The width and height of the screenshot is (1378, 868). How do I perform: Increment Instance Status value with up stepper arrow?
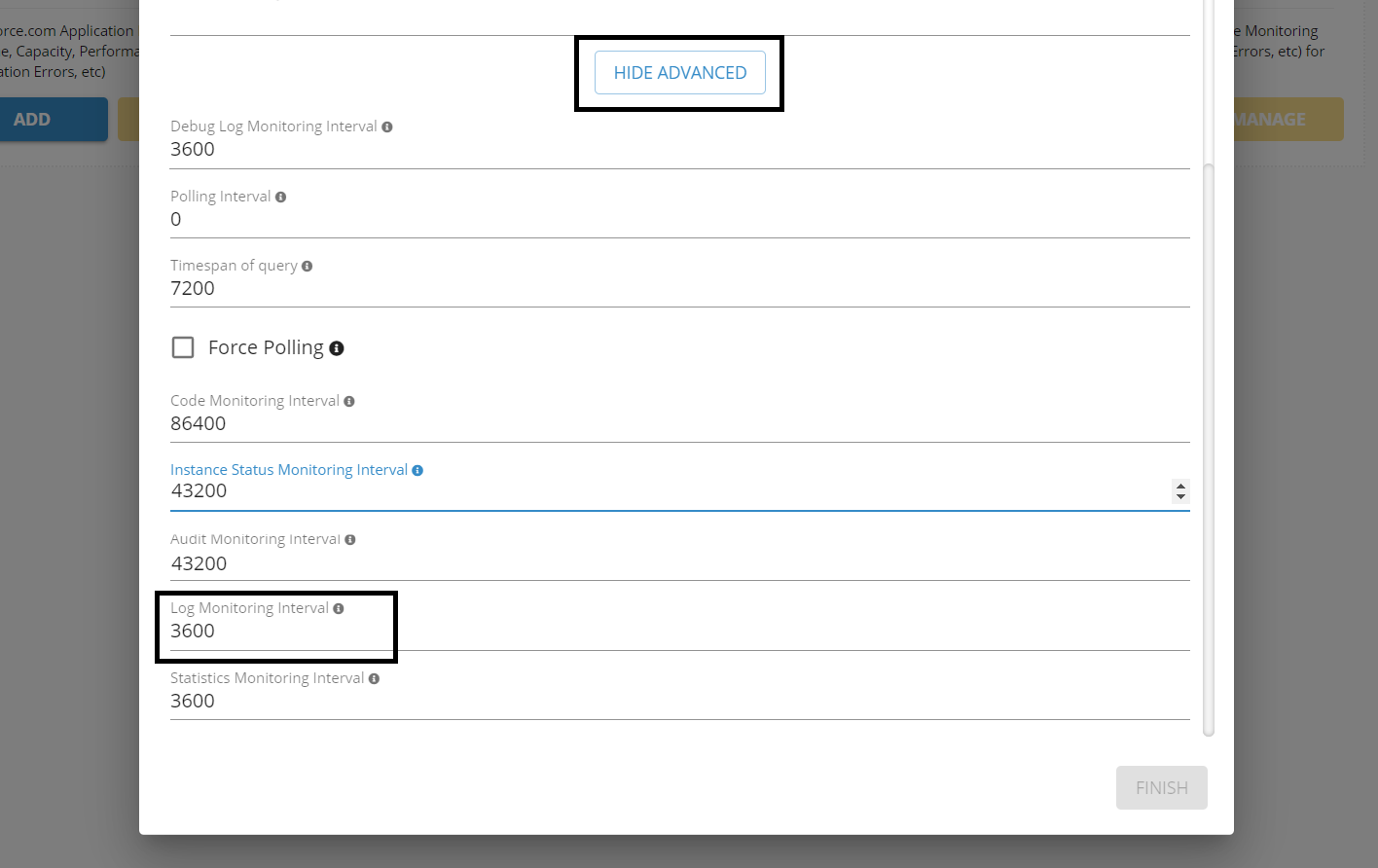1180,487
